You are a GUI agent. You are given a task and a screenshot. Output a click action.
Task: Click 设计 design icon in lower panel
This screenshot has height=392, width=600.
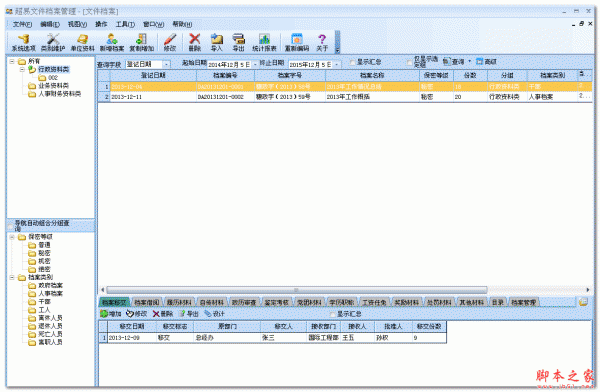coord(214,314)
